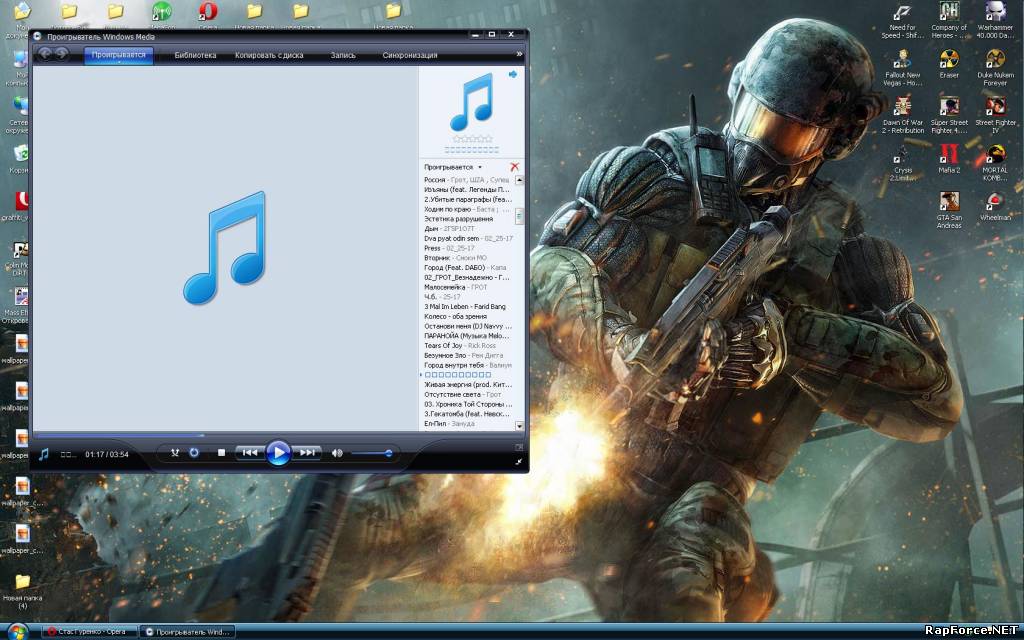Open the Crysis 2 desktop shortcut
1024x640 pixels.
tap(903, 163)
